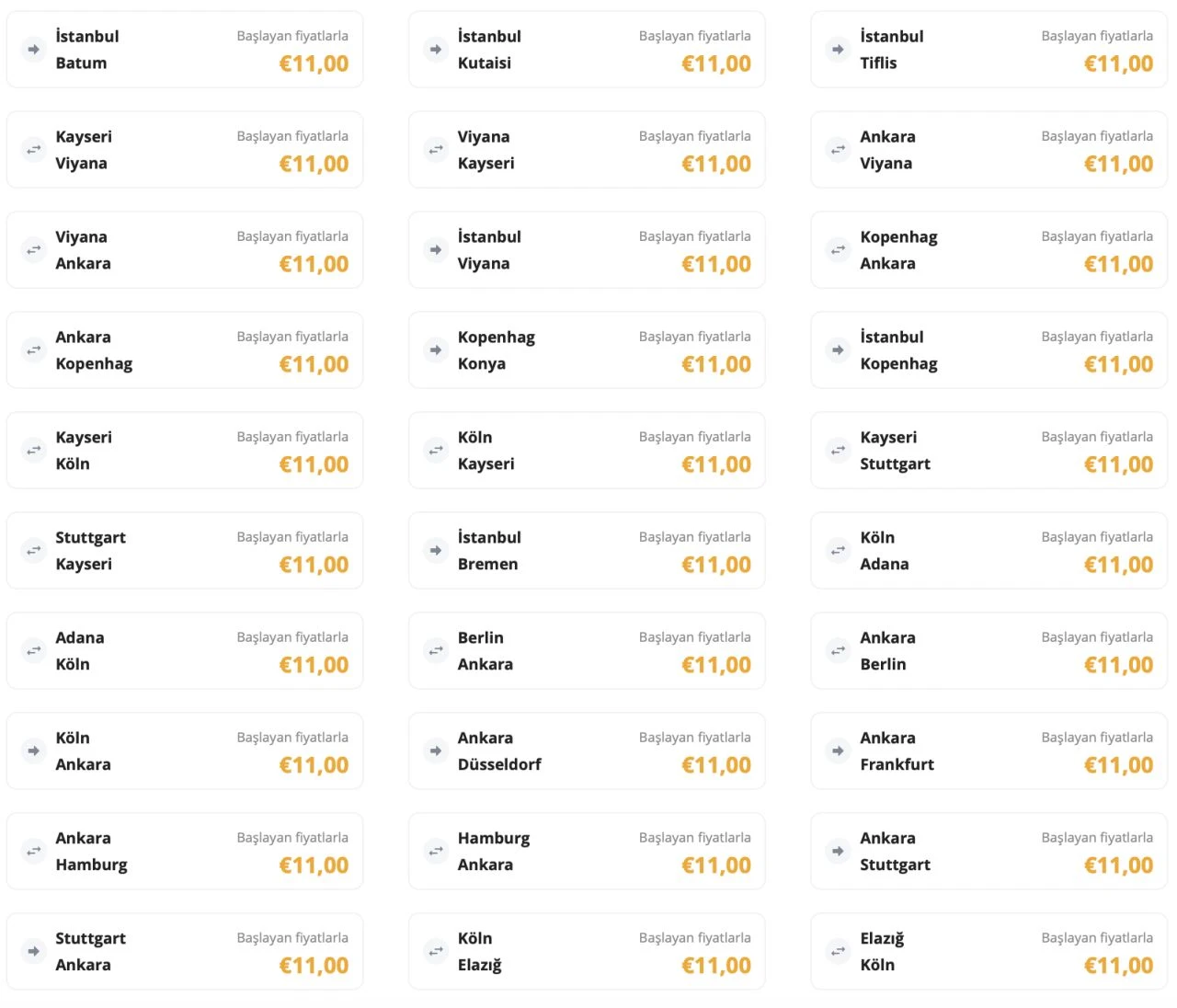Choose the İstanbul to Kopenhag route

click(988, 350)
